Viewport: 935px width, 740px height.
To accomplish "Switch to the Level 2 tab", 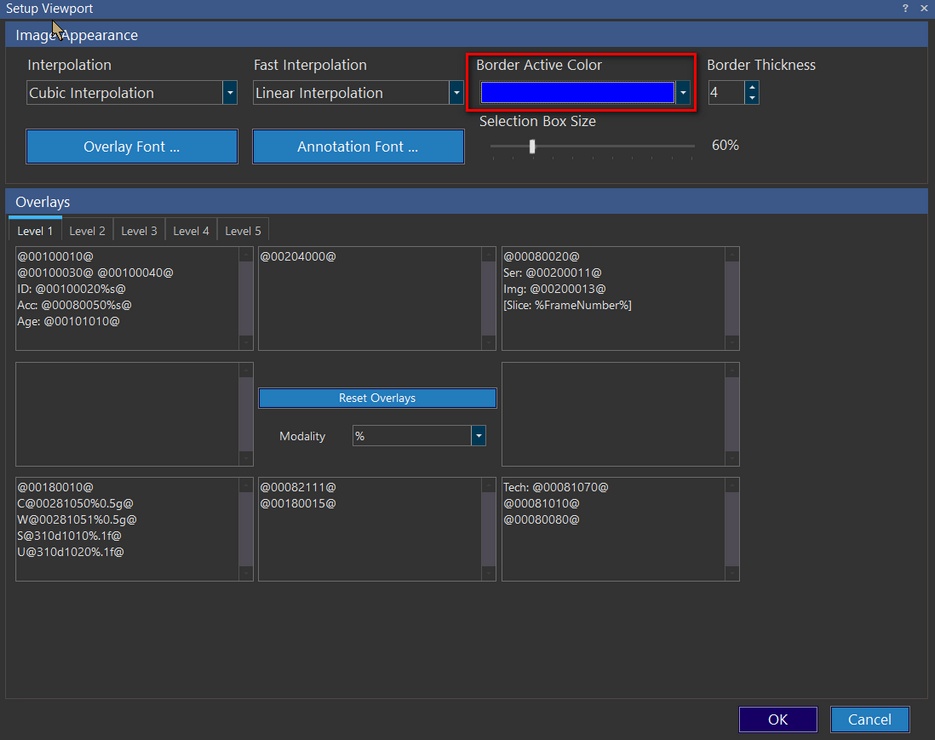I will click(x=87, y=231).
